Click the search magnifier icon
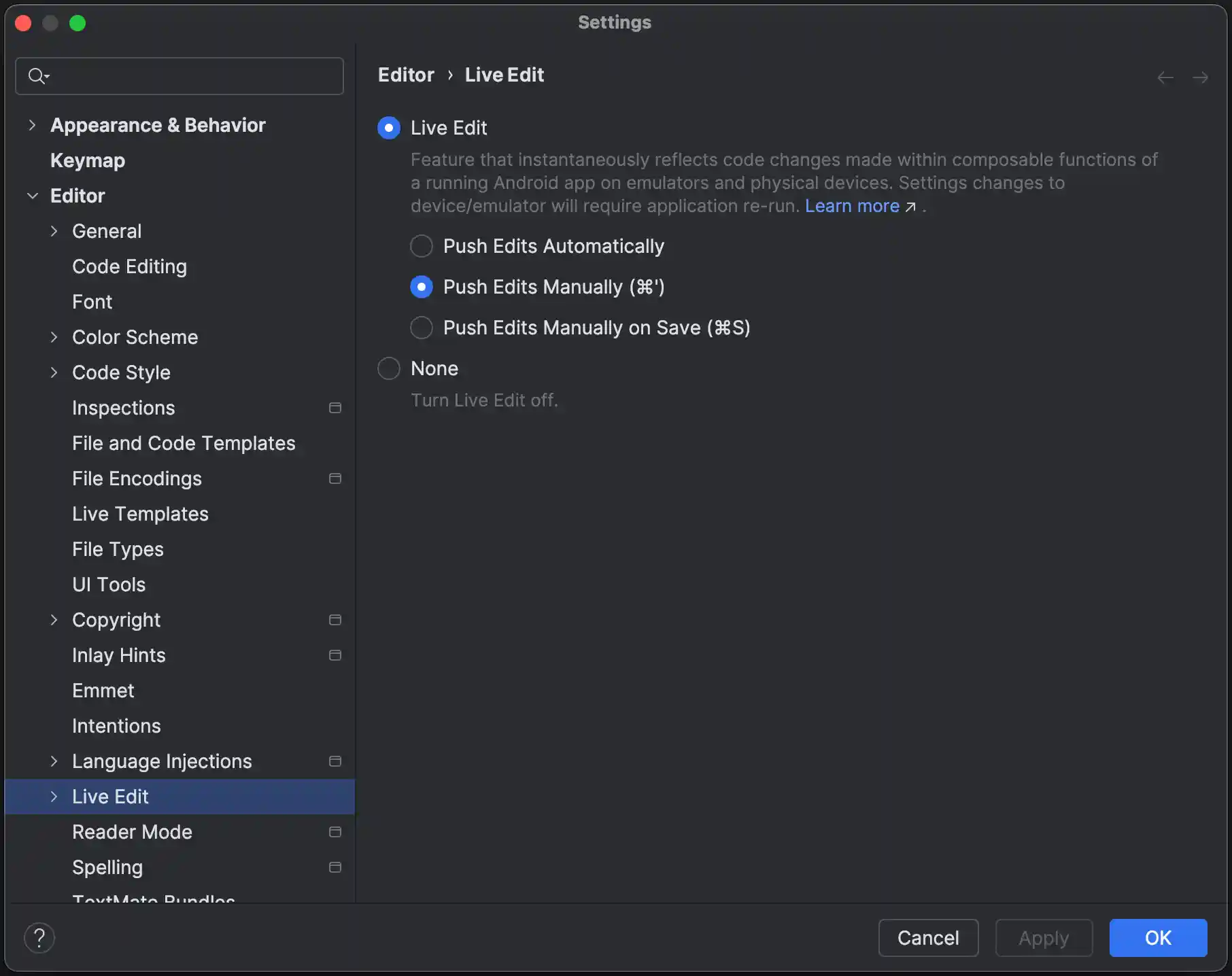Screen dimensions: 1232x976 tap(39, 75)
